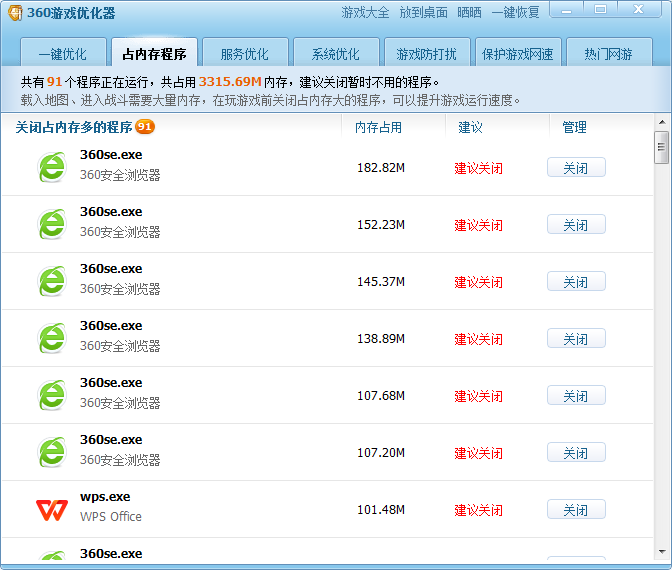Switch to the 热门网游 tab
The height and width of the screenshot is (570, 672).
tap(608, 54)
